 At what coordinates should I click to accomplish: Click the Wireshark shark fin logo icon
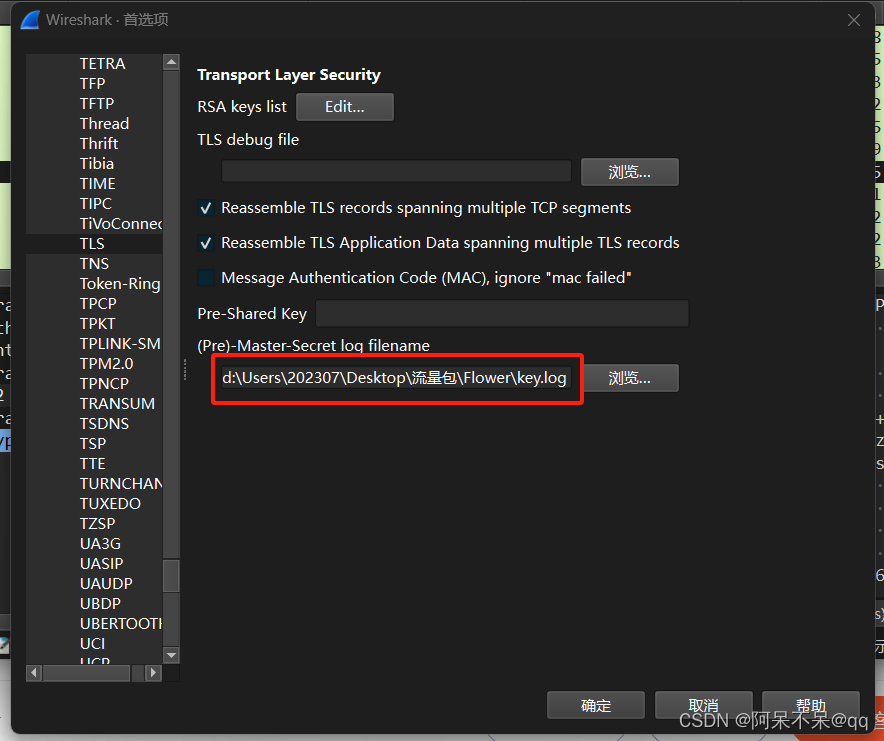click(x=30, y=20)
